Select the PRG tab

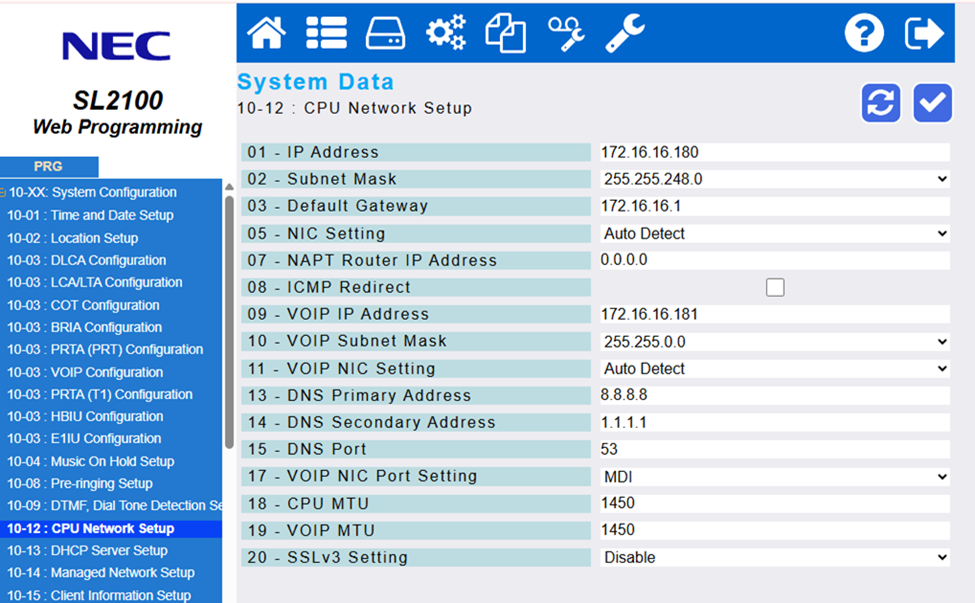pyautogui.click(x=48, y=167)
